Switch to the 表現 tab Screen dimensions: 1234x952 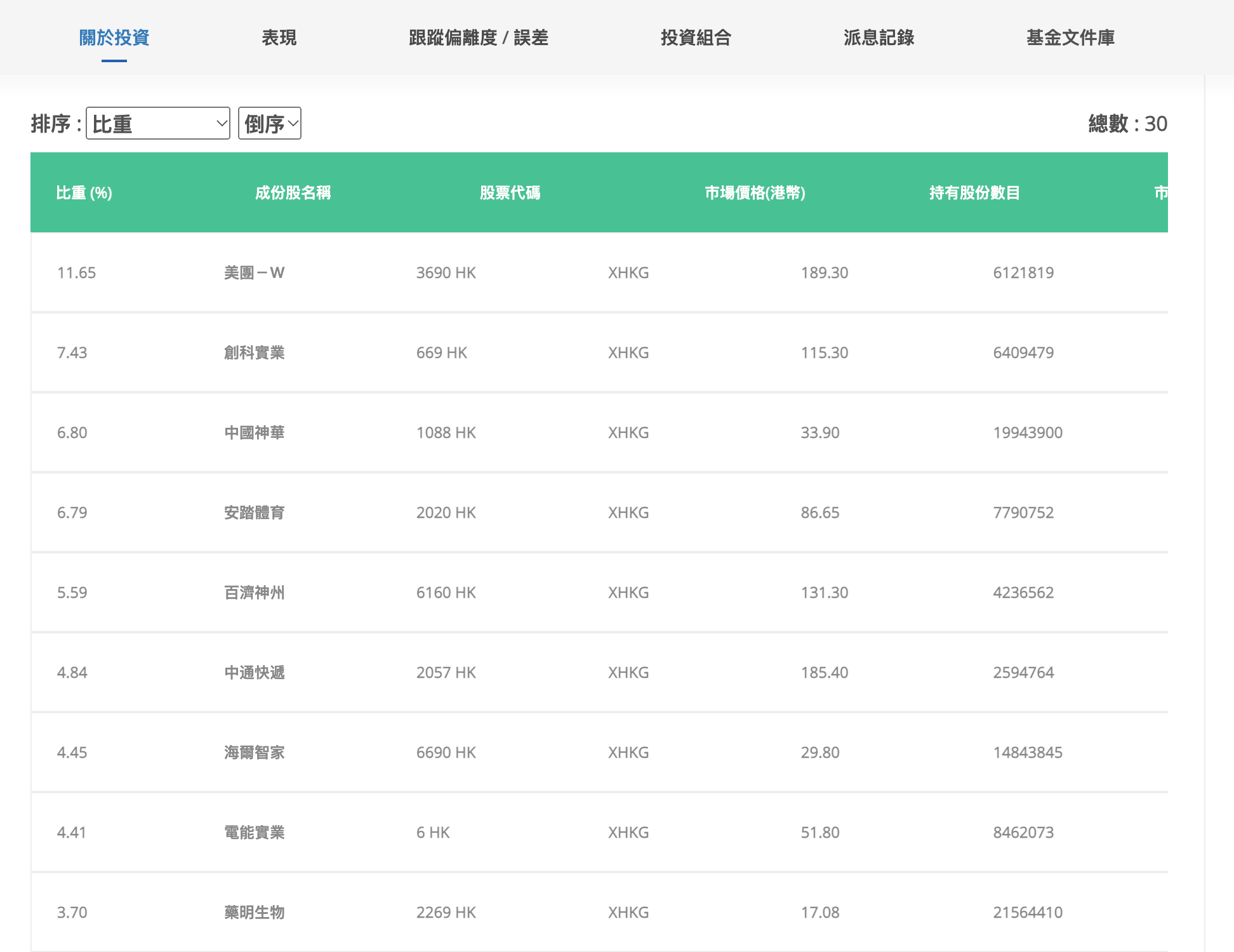tap(279, 37)
